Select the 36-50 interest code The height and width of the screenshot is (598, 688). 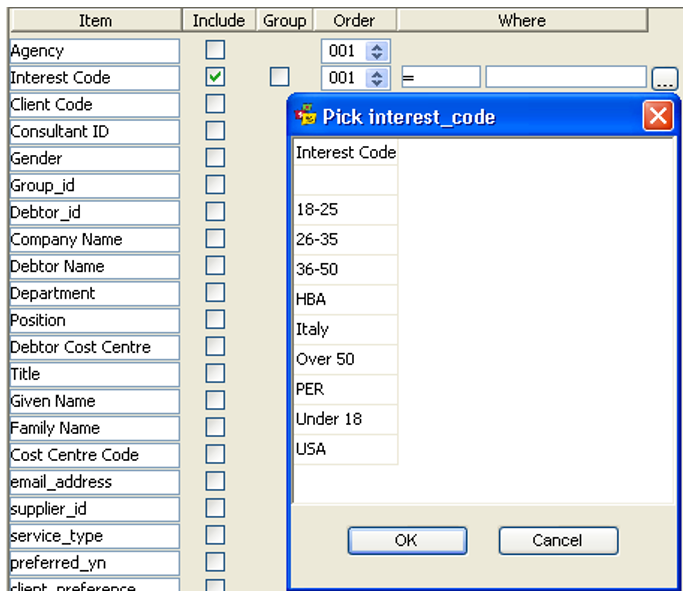click(x=346, y=269)
